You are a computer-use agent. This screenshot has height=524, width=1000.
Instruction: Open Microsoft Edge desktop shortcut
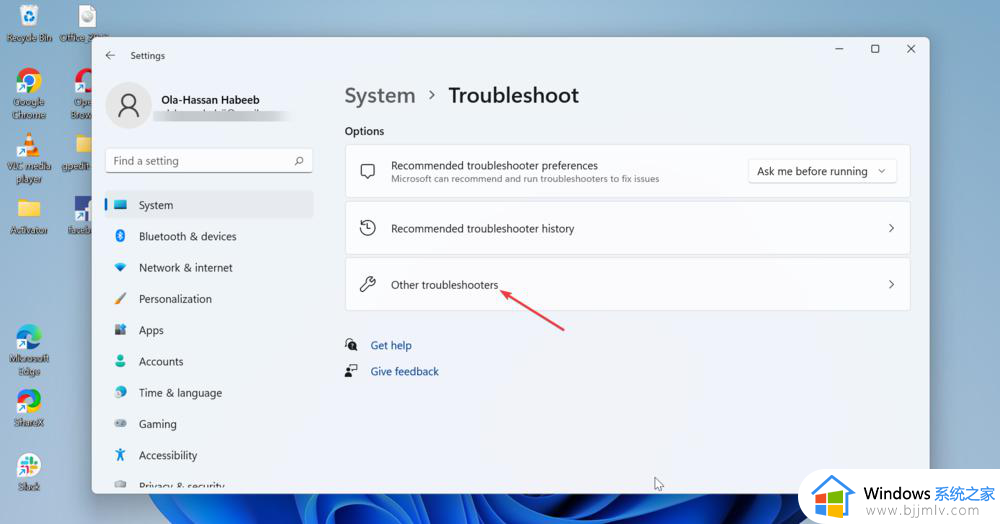coord(29,351)
